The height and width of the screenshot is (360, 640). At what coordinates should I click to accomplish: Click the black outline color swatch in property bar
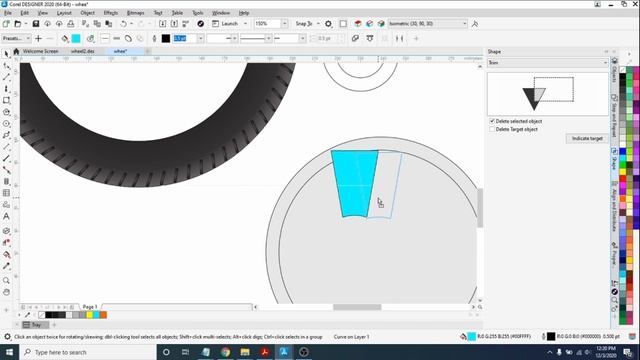pyautogui.click(x=166, y=38)
